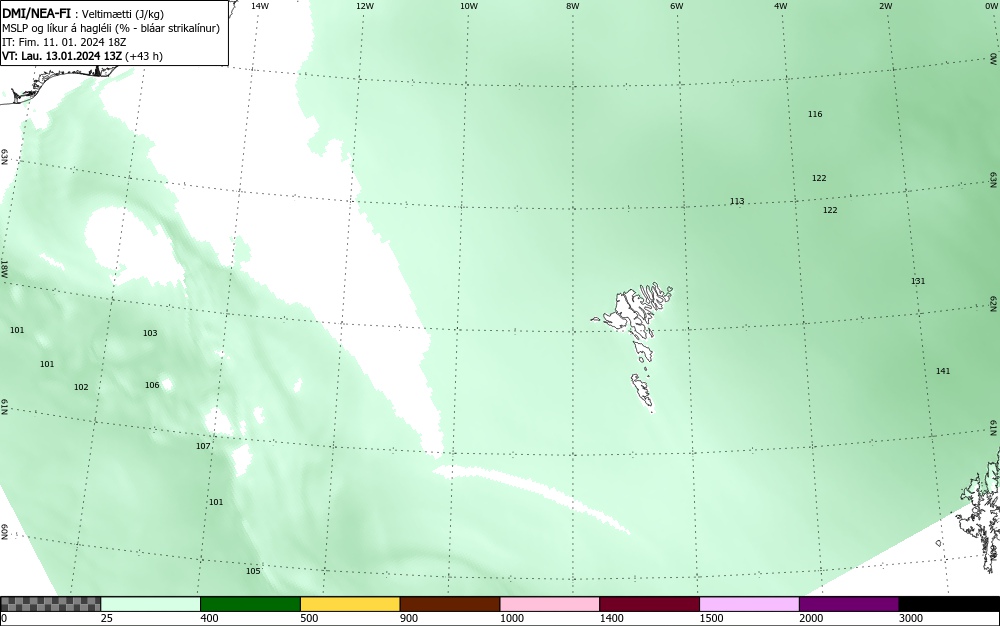The height and width of the screenshot is (626, 1000).
Task: Click the 12W longitude label
Action: (364, 6)
